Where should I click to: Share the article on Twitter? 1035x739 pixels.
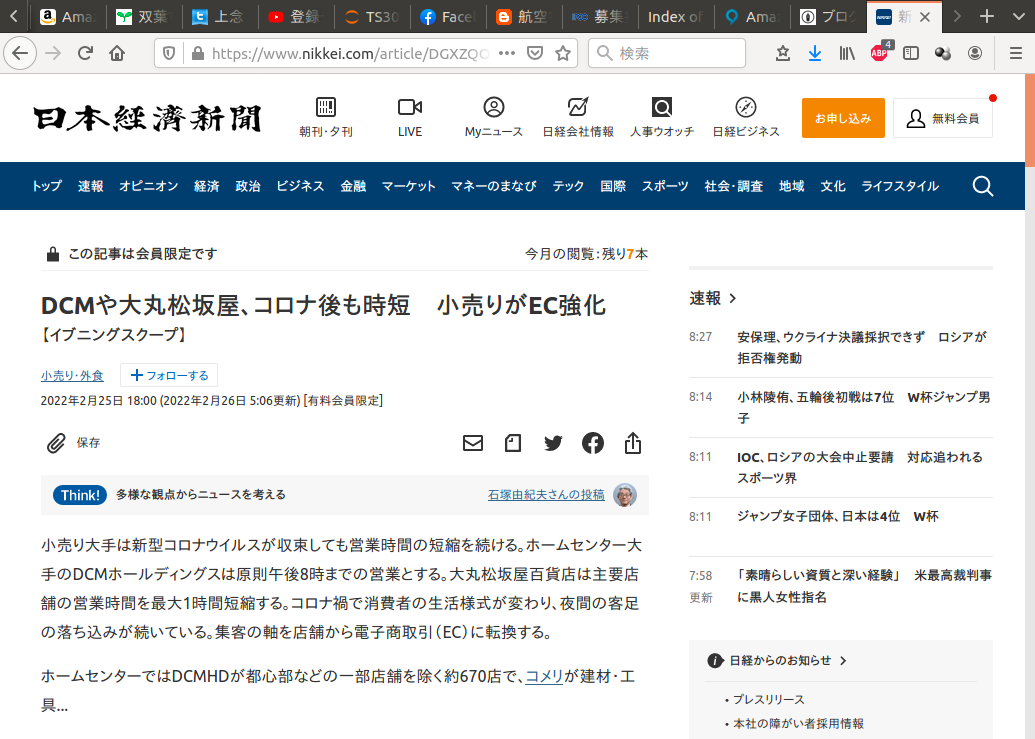(x=553, y=443)
